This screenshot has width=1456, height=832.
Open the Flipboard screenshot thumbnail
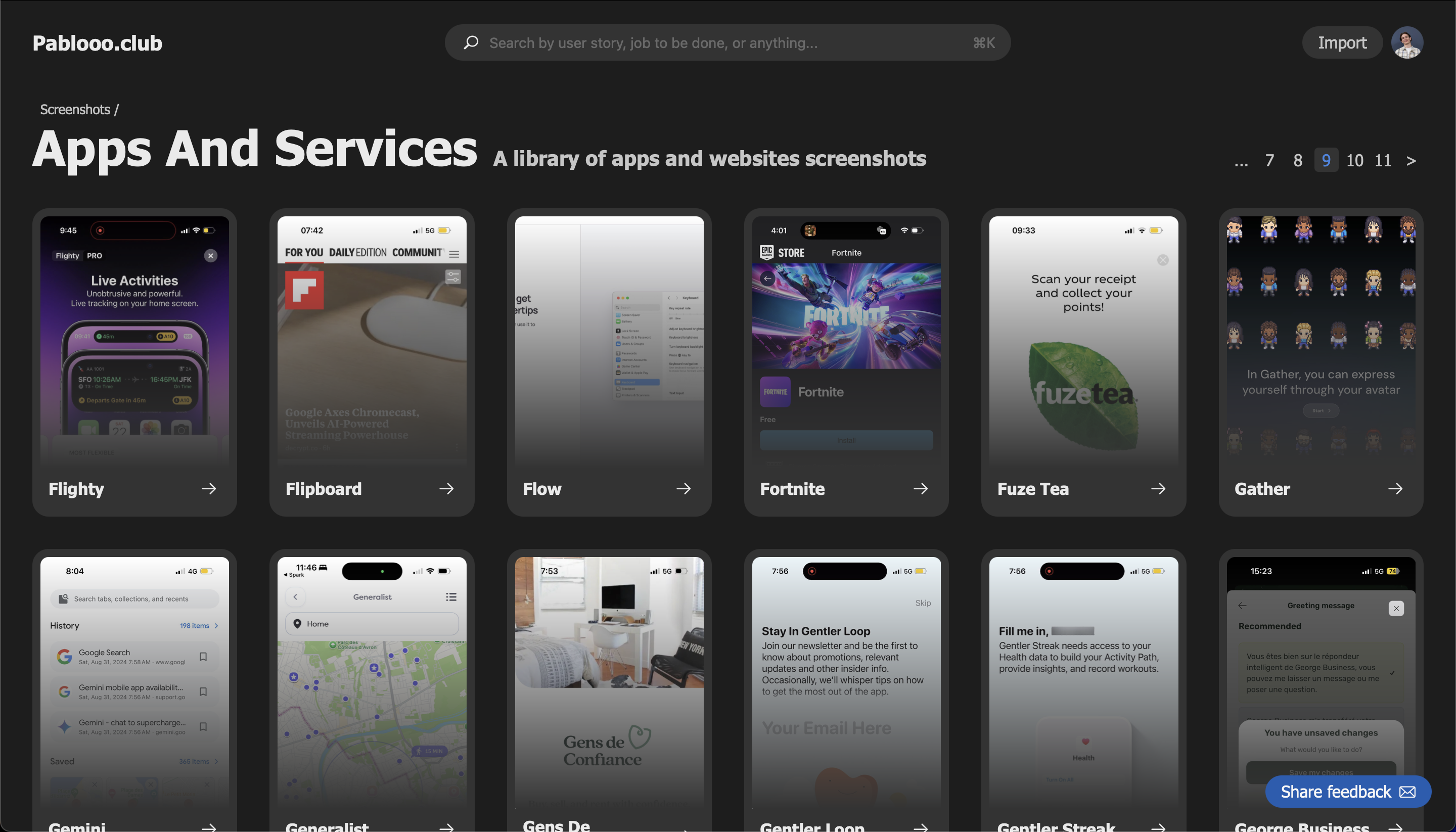372,340
